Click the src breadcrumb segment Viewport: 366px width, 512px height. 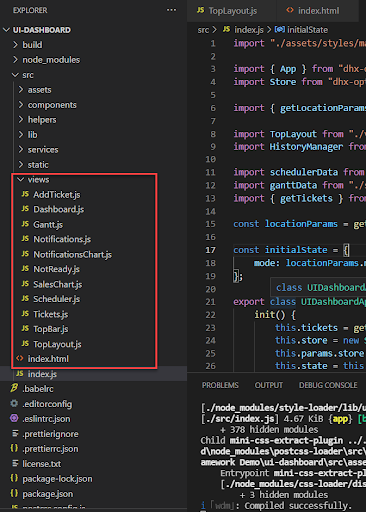pos(203,30)
